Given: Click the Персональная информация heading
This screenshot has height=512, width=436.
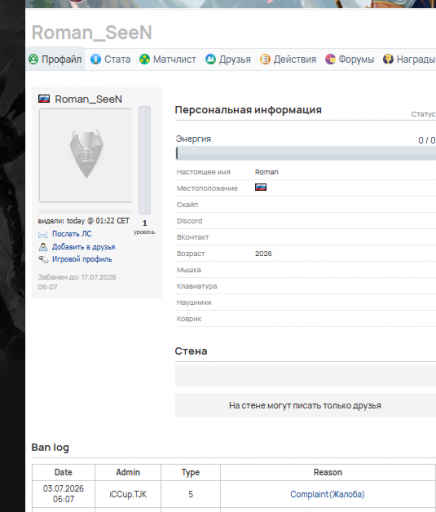Looking at the screenshot, I should coord(248,110).
